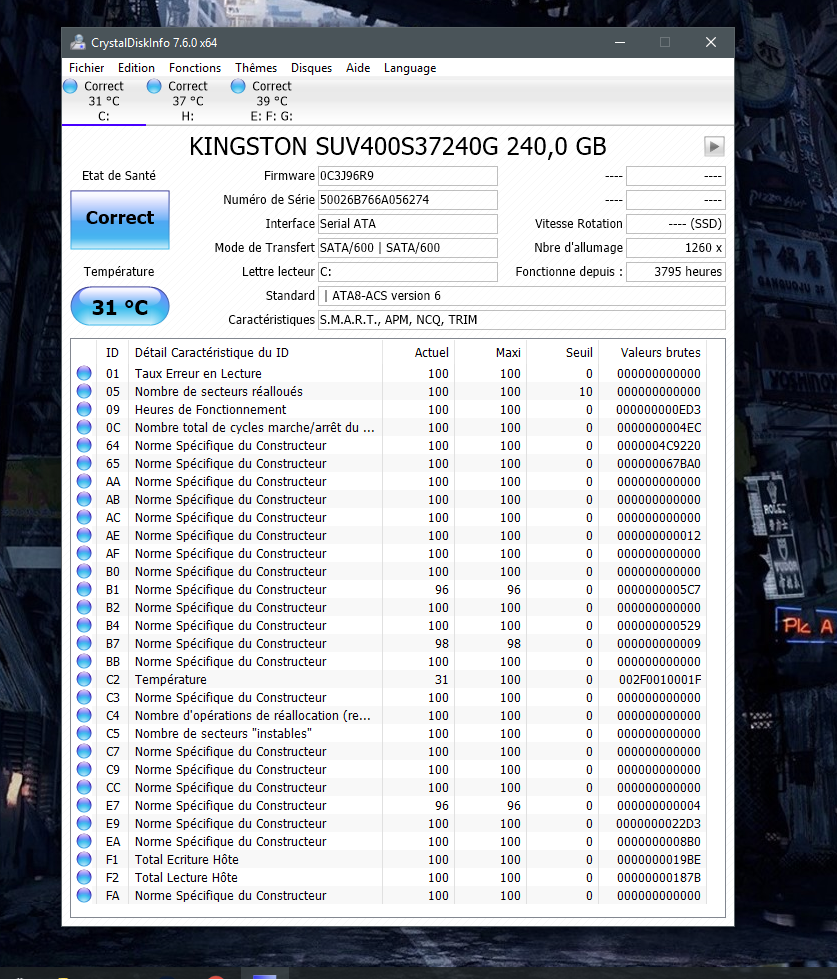Select the E: F: G: disk tab

coord(272,101)
